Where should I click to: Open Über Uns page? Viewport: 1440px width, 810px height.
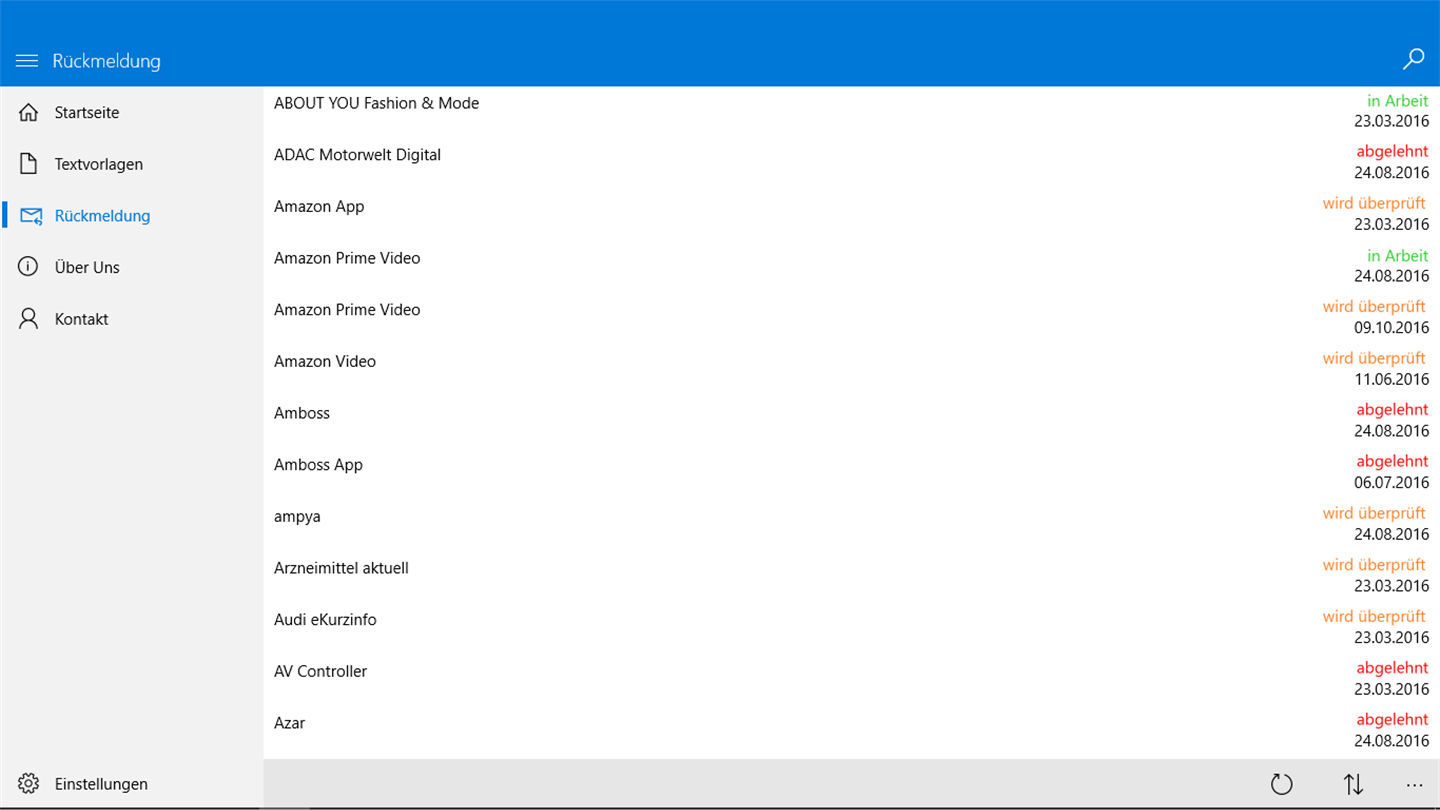pyautogui.click(x=131, y=267)
